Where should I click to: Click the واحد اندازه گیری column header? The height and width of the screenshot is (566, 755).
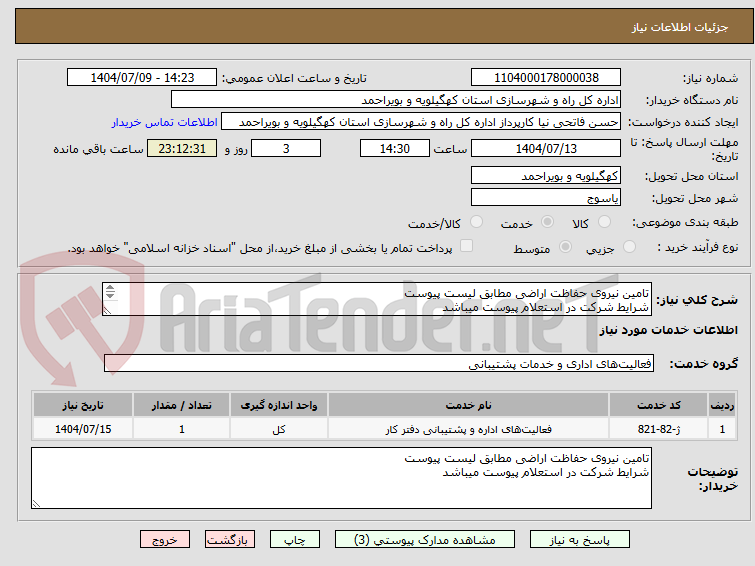click(279, 405)
